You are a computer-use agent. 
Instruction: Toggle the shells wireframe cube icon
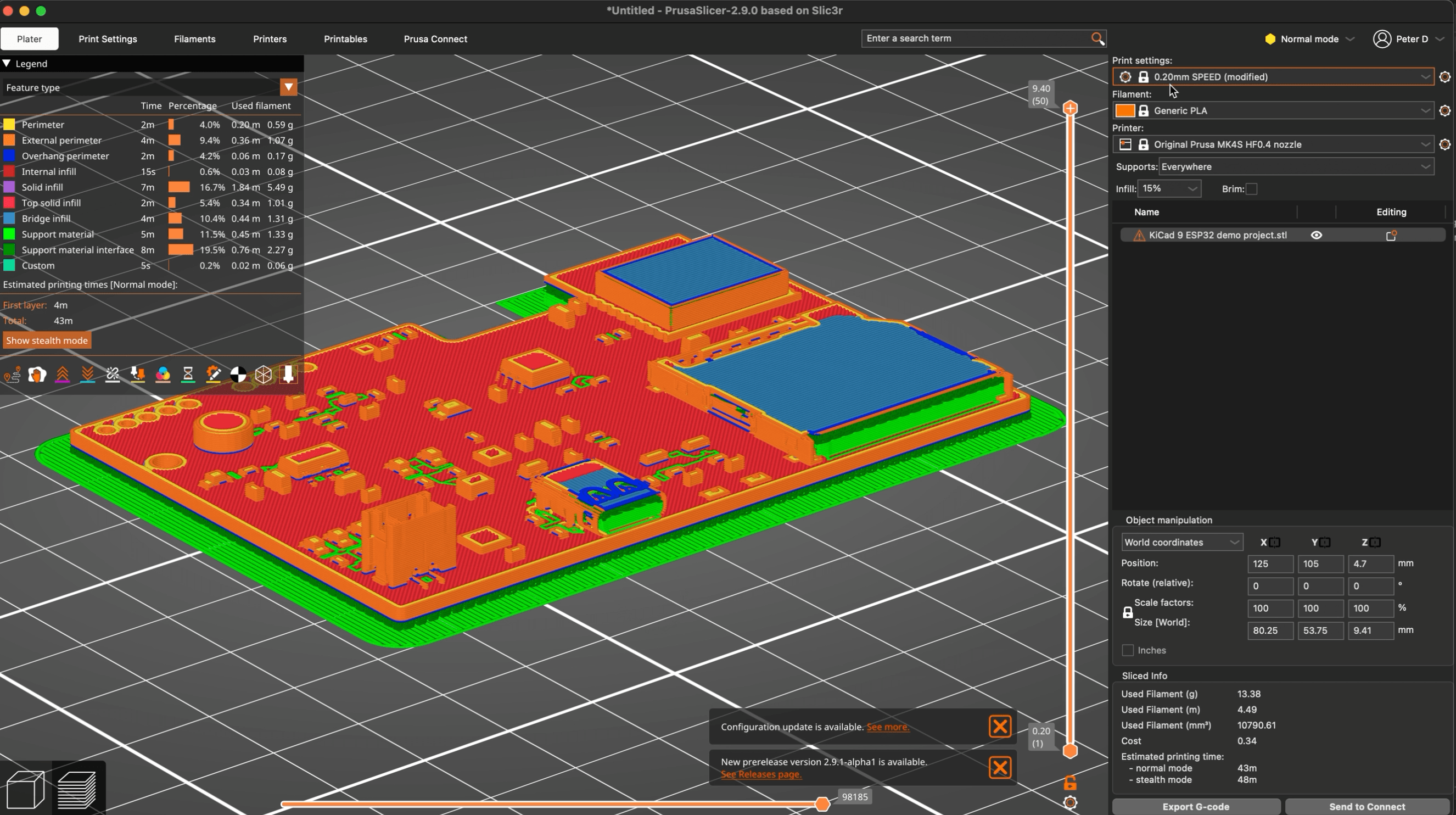tap(264, 375)
